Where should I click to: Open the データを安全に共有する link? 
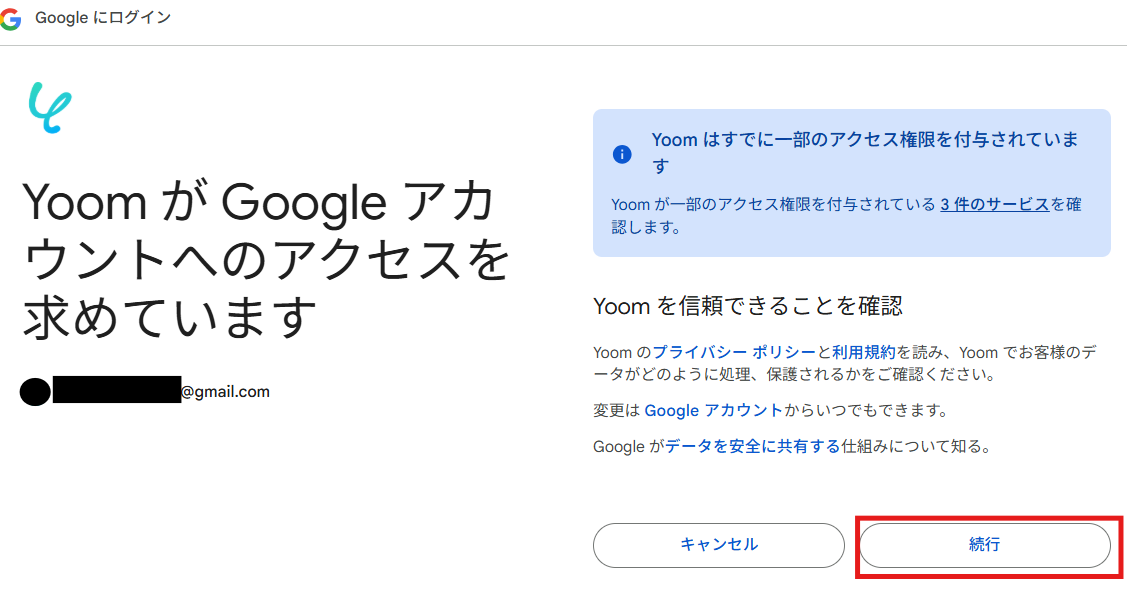click(752, 447)
